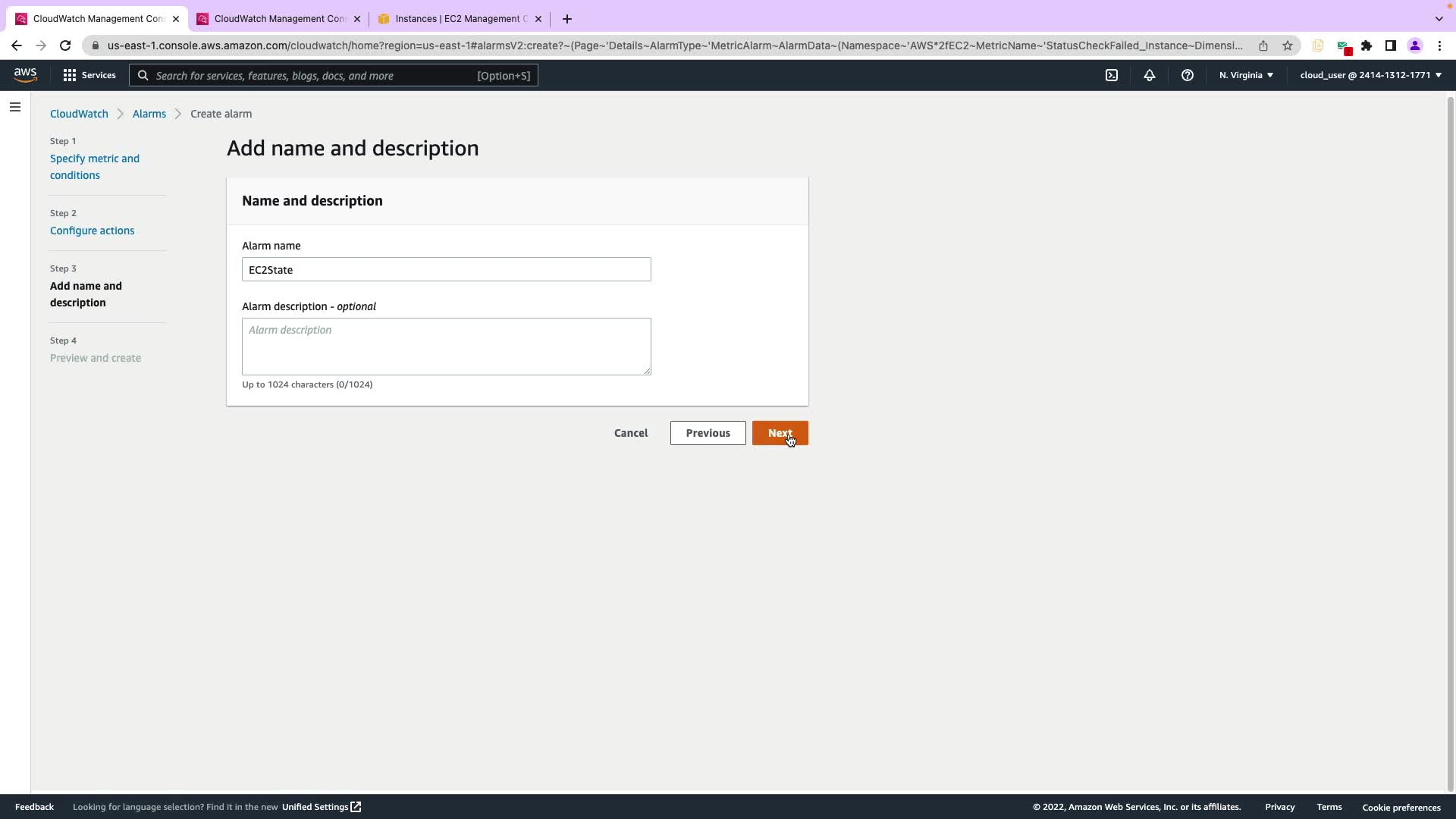
Task: Switch to the second CloudWatch Management tab
Action: point(279,19)
